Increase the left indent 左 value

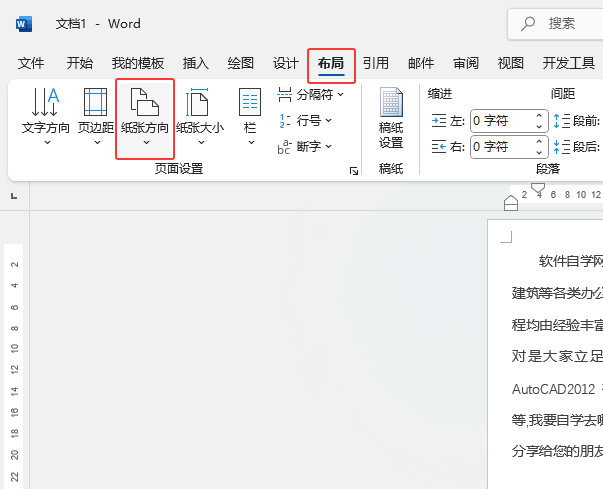[539, 115]
